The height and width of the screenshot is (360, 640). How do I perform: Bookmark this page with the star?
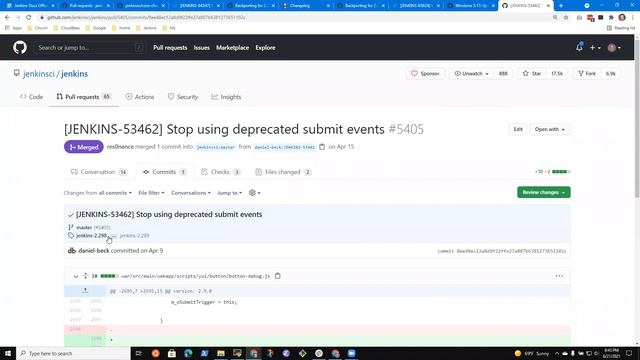pyautogui.click(x=566, y=18)
